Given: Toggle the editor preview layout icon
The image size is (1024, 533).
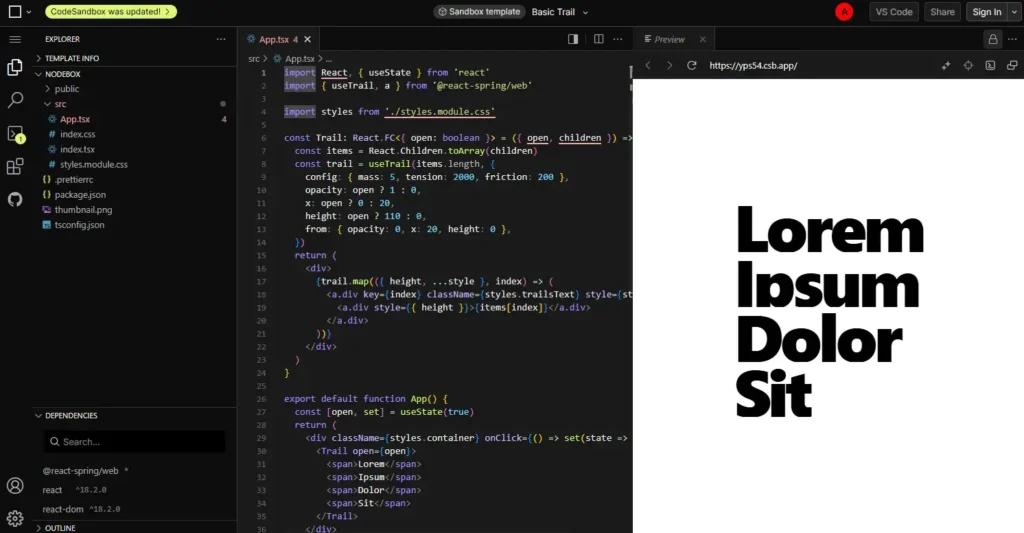Looking at the screenshot, I should pos(573,39).
